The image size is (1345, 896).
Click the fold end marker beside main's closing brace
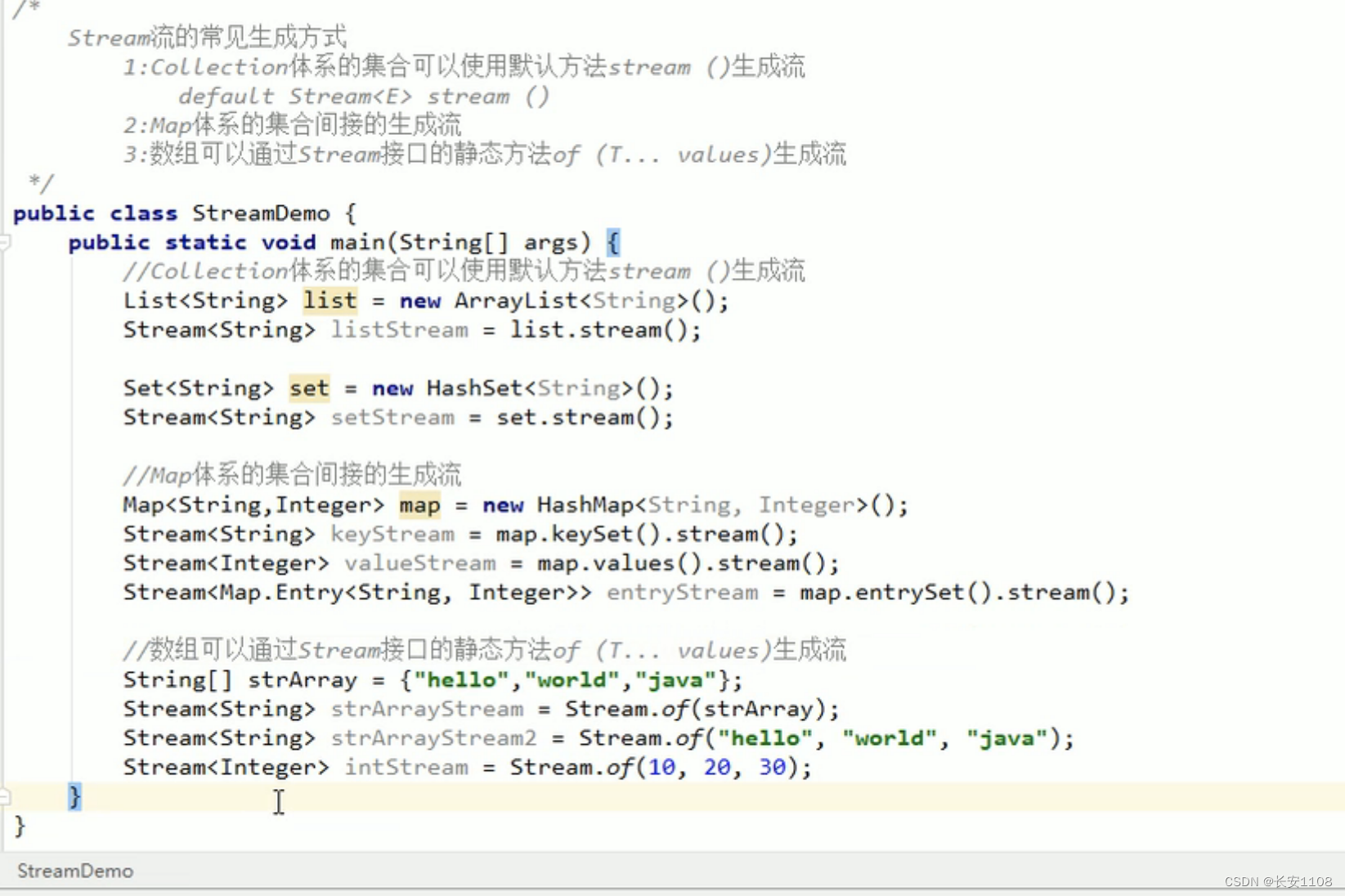(x=4, y=796)
